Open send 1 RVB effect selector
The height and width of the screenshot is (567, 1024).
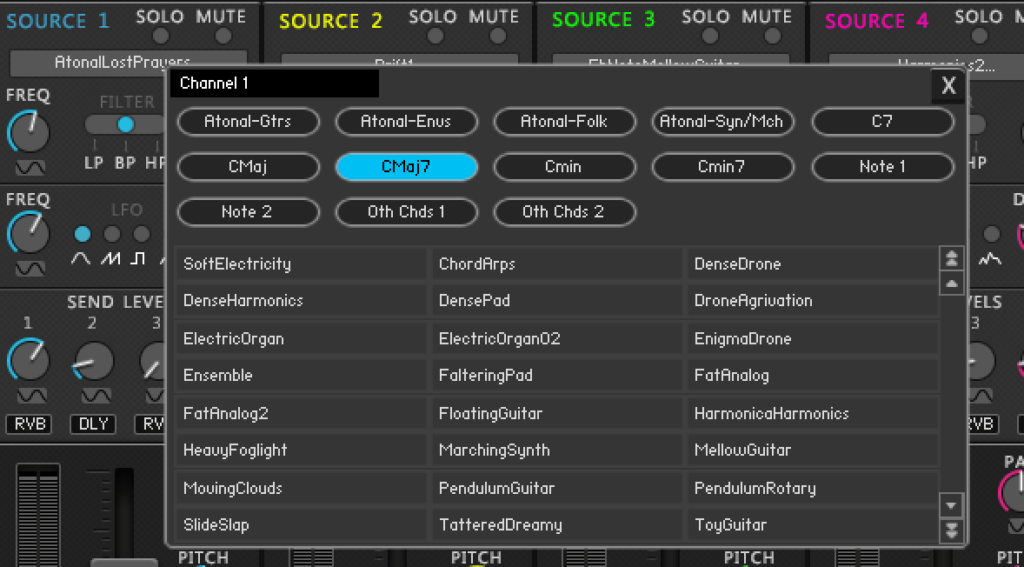29,425
